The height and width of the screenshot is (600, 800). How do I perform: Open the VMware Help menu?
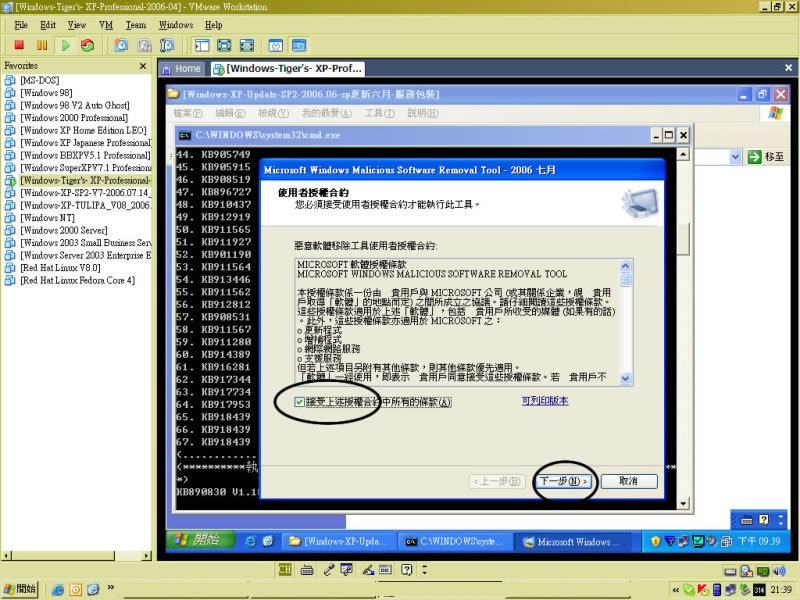(x=214, y=25)
